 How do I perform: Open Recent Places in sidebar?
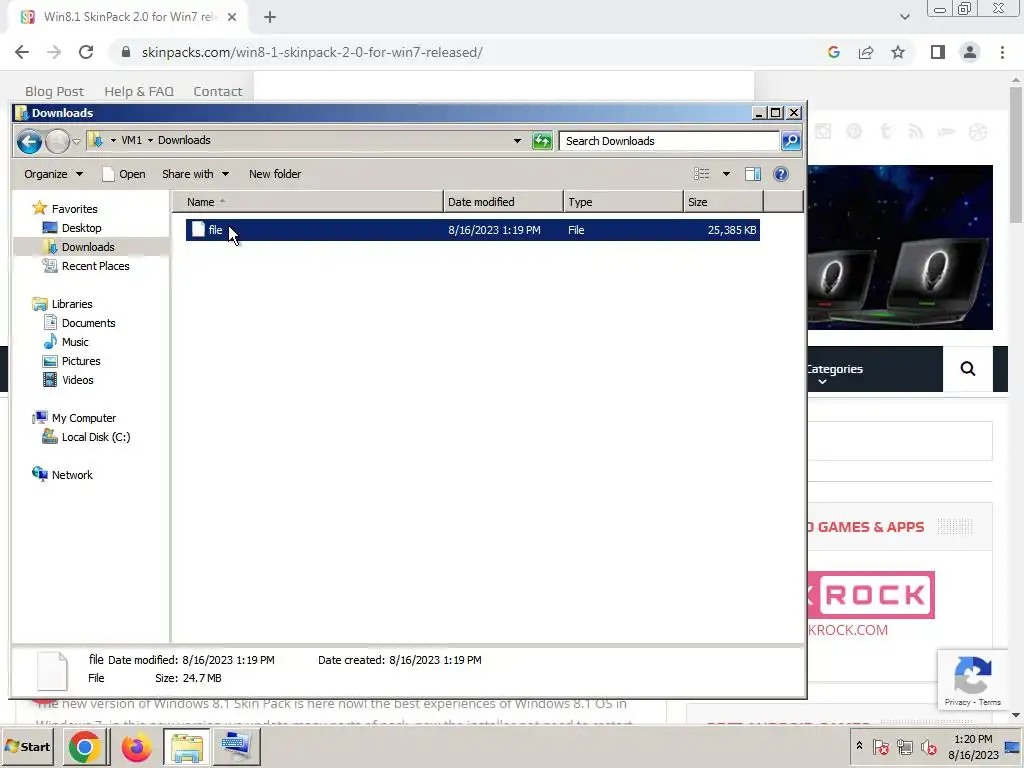click(95, 266)
